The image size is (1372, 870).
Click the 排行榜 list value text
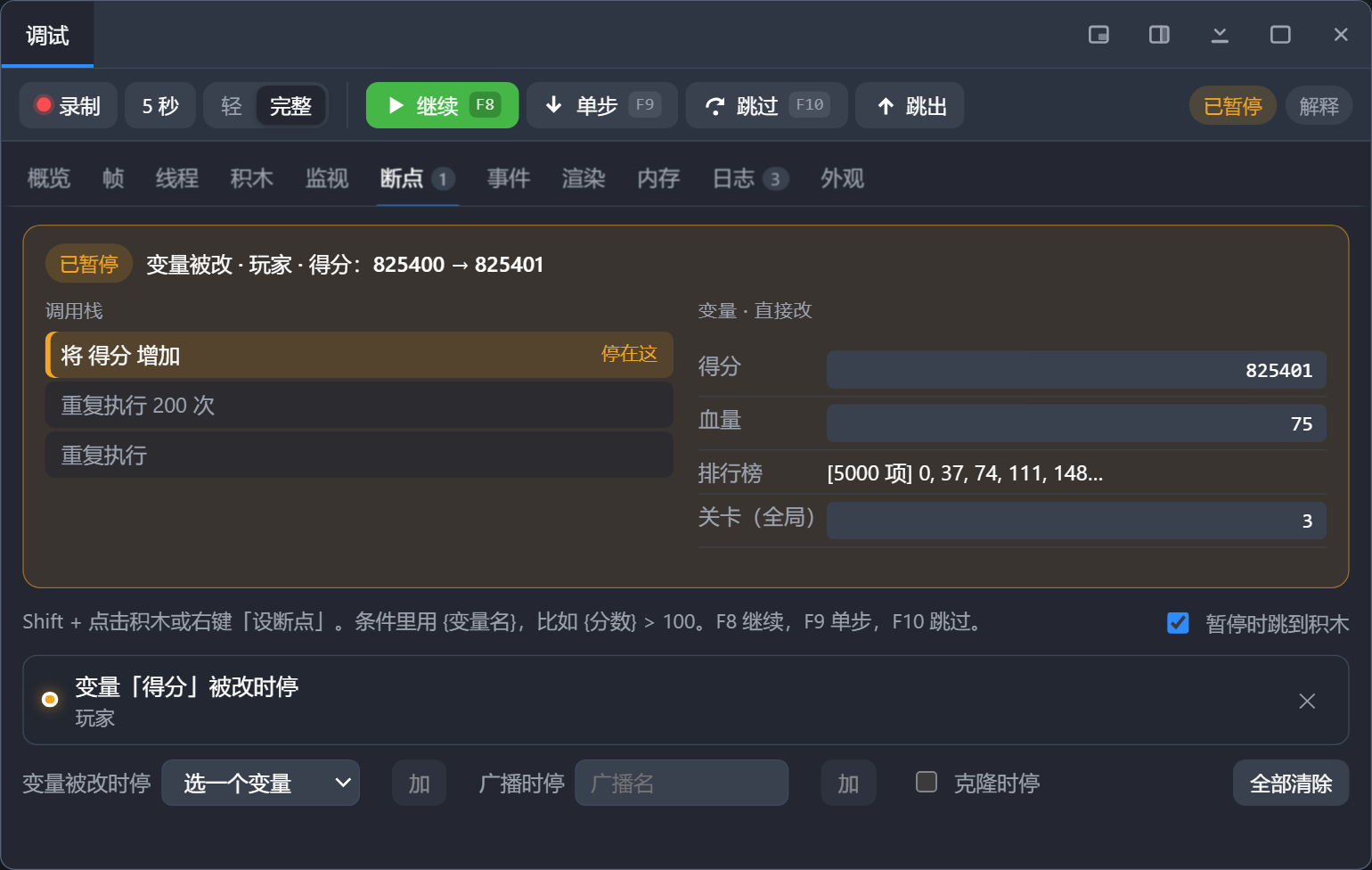click(x=965, y=473)
